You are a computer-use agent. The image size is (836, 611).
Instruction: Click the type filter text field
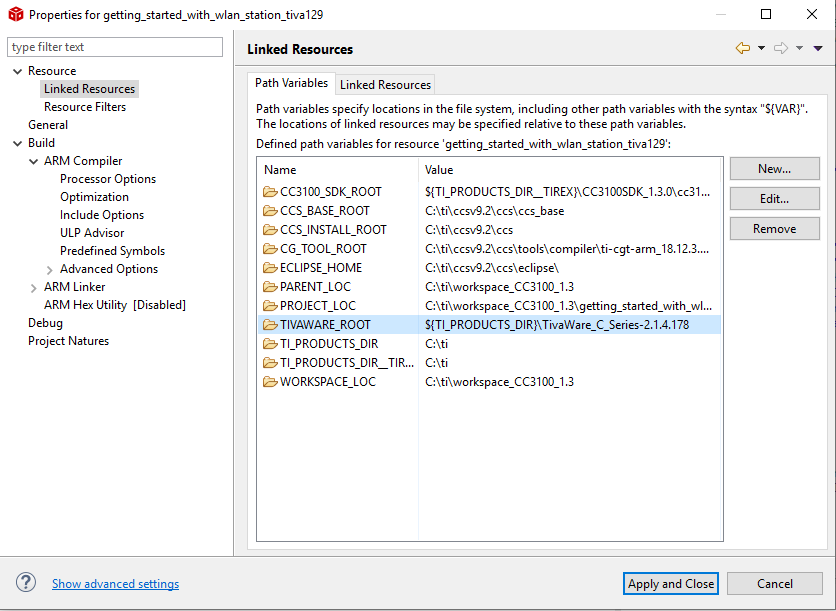click(x=114, y=47)
